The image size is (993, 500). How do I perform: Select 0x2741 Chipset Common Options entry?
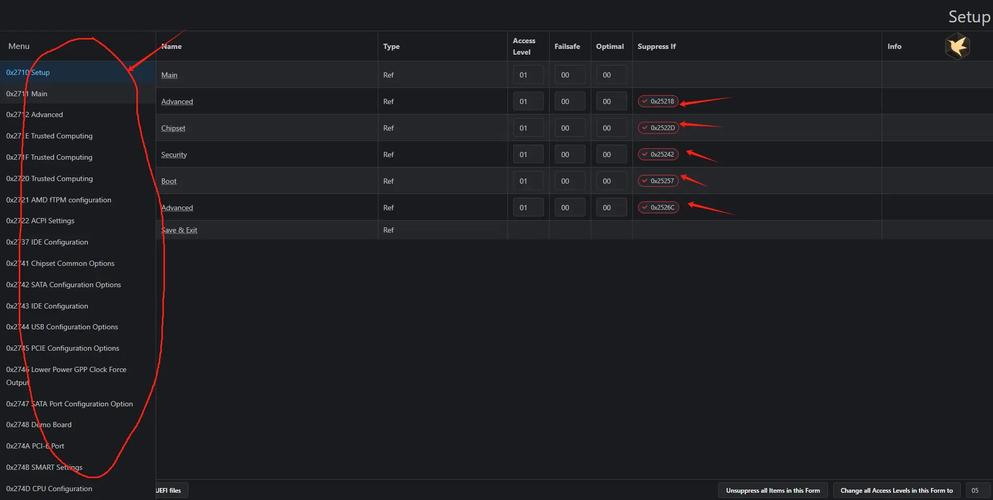pos(60,263)
